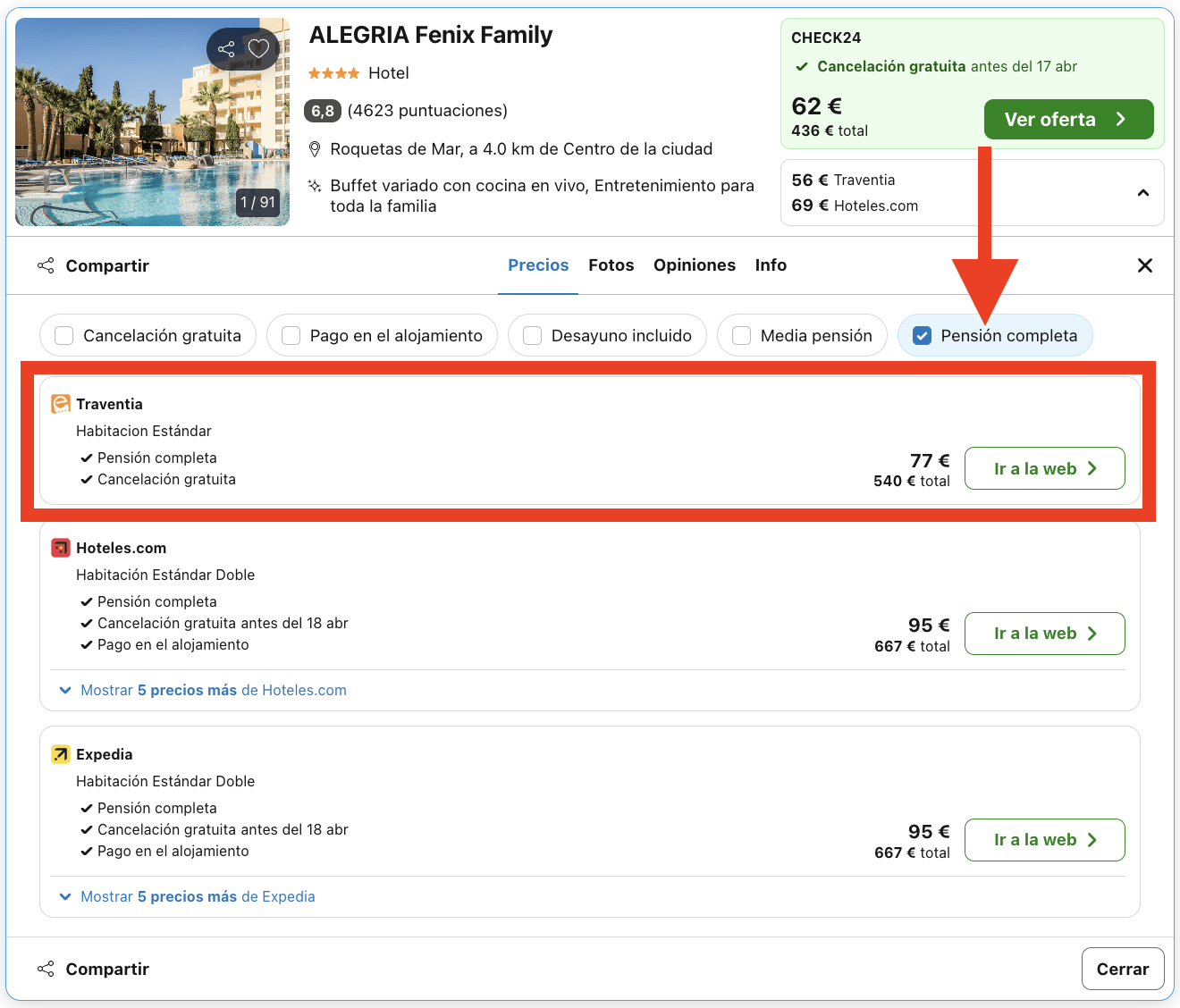1180x1008 pixels.
Task: Click Habitacion Estándar under Traventia
Action: [x=144, y=431]
